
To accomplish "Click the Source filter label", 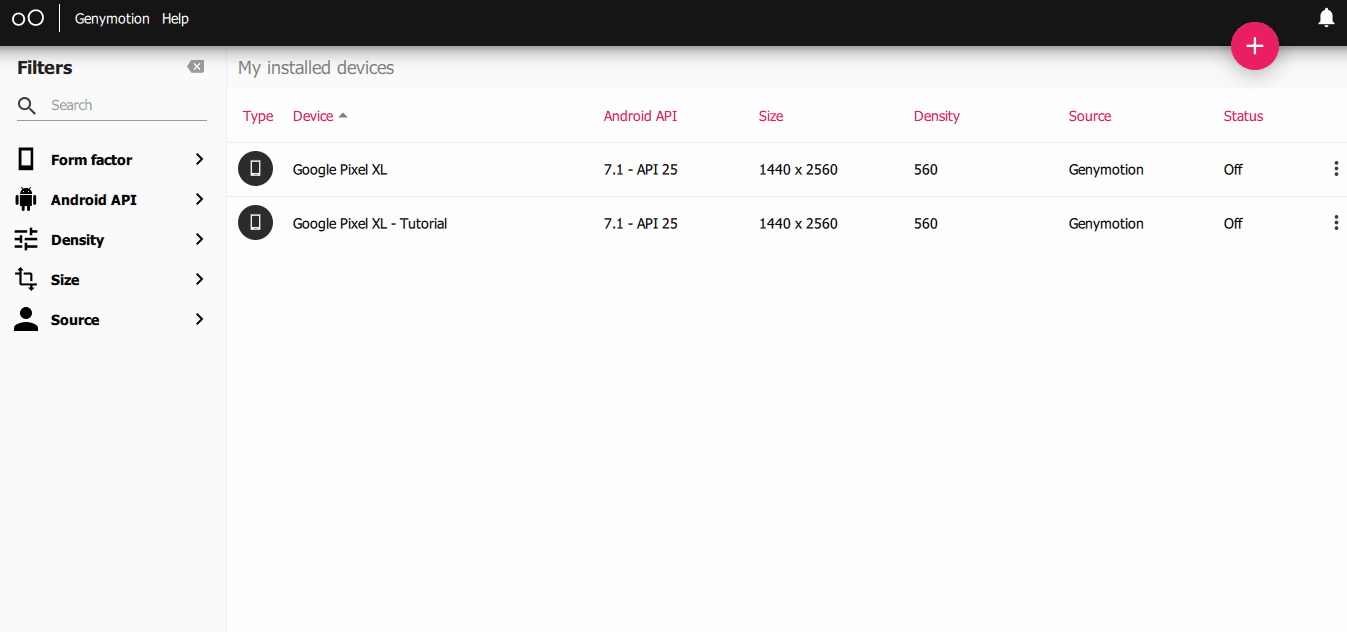I will [x=75, y=320].
